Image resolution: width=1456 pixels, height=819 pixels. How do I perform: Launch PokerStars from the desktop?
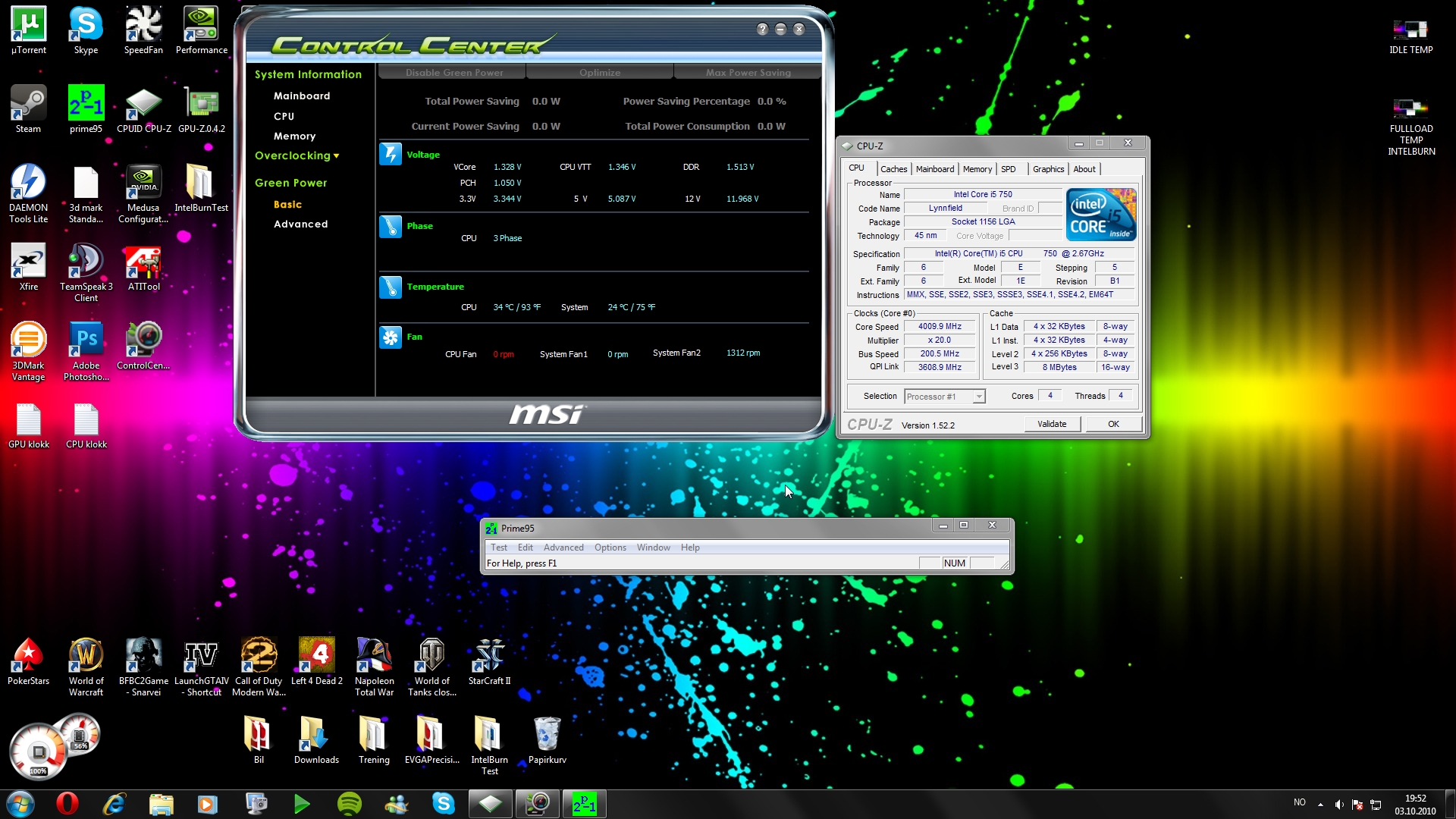(28, 661)
